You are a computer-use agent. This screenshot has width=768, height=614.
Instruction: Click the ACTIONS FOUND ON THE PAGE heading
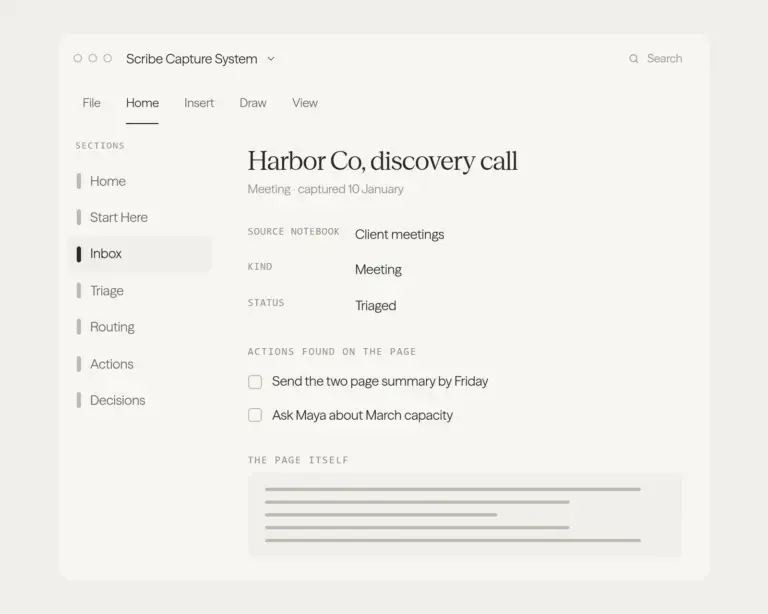(x=332, y=352)
